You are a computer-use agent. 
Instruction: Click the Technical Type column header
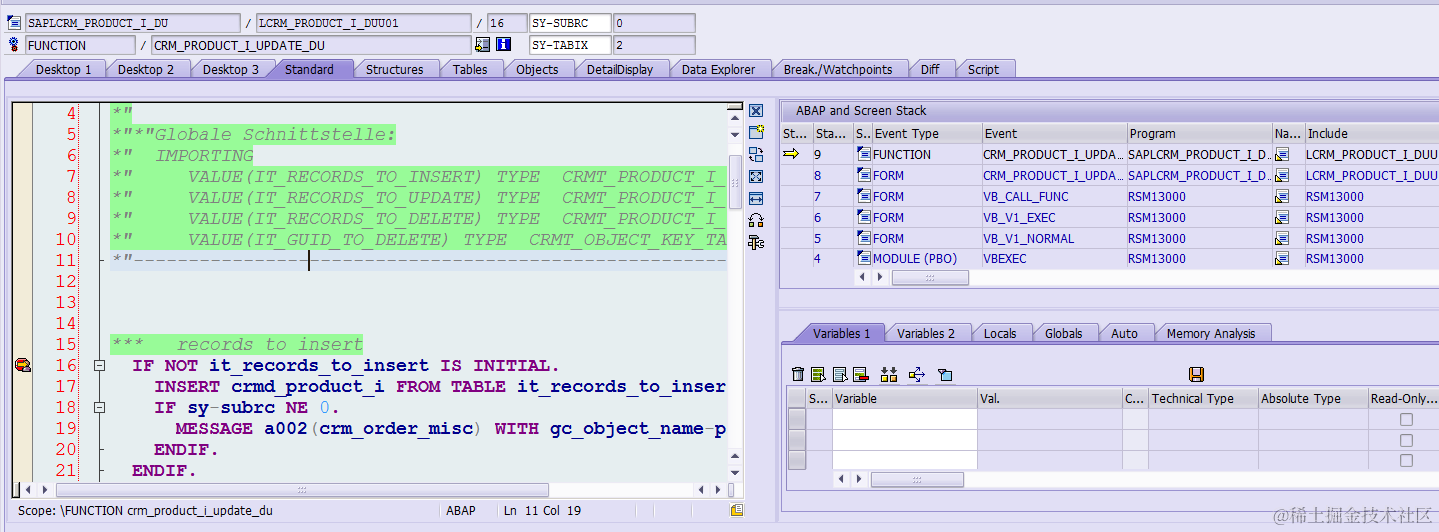point(1203,398)
